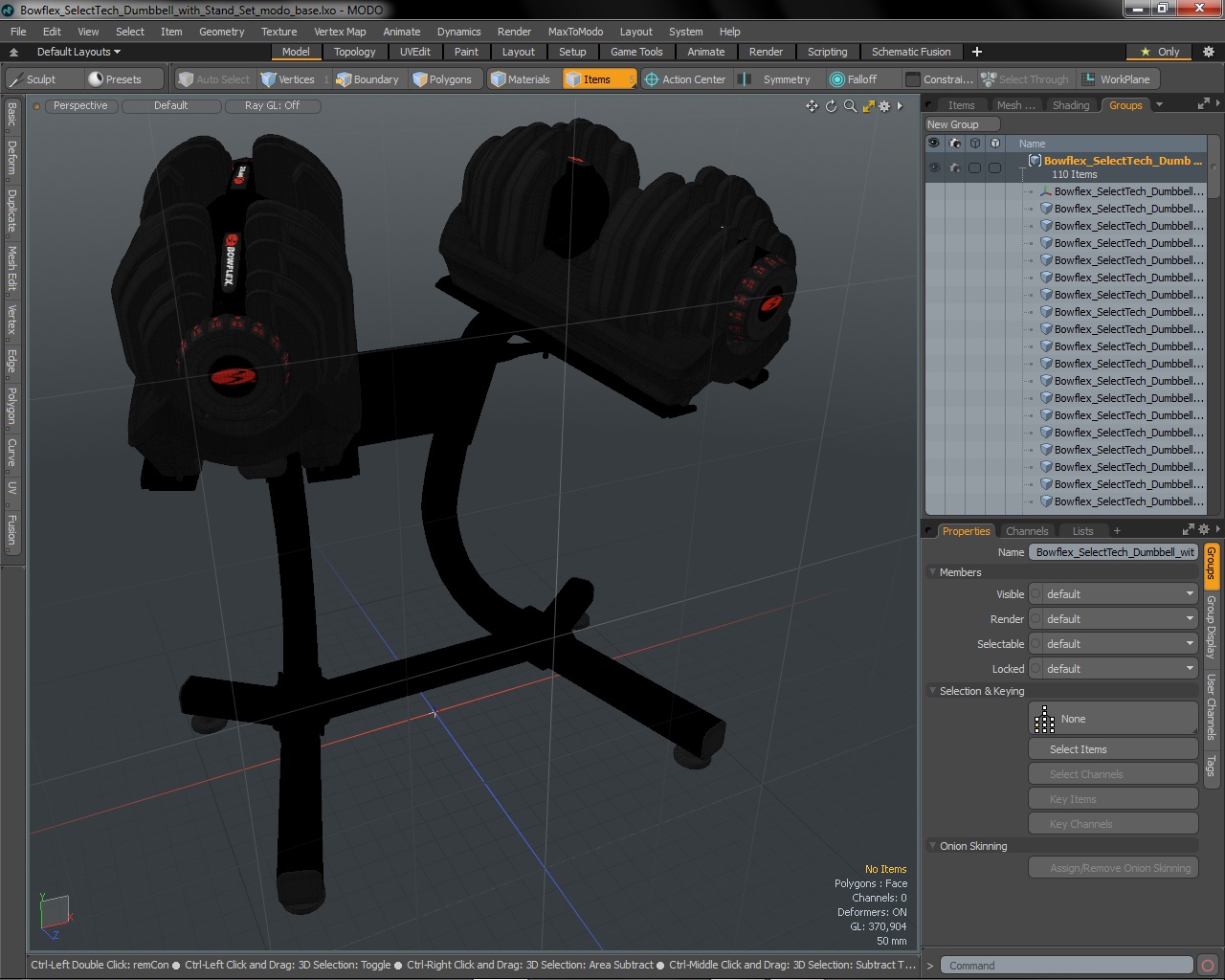This screenshot has width=1225, height=980.
Task: Switch to the Channels properties tab
Action: point(1027,531)
